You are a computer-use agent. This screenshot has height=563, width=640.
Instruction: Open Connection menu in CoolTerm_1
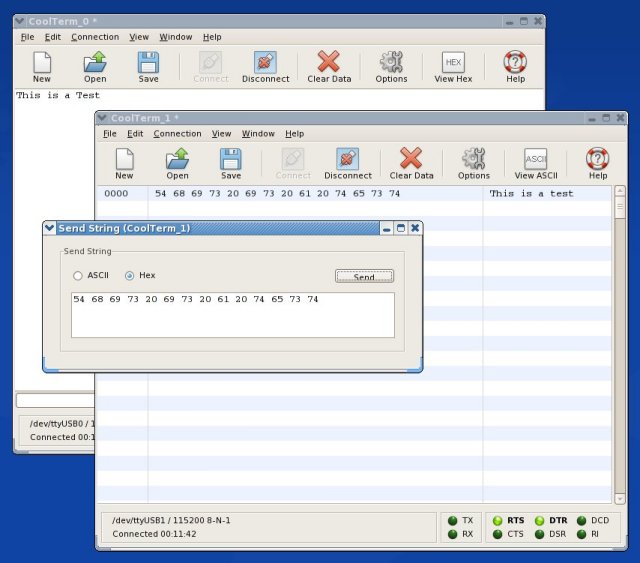point(178,134)
